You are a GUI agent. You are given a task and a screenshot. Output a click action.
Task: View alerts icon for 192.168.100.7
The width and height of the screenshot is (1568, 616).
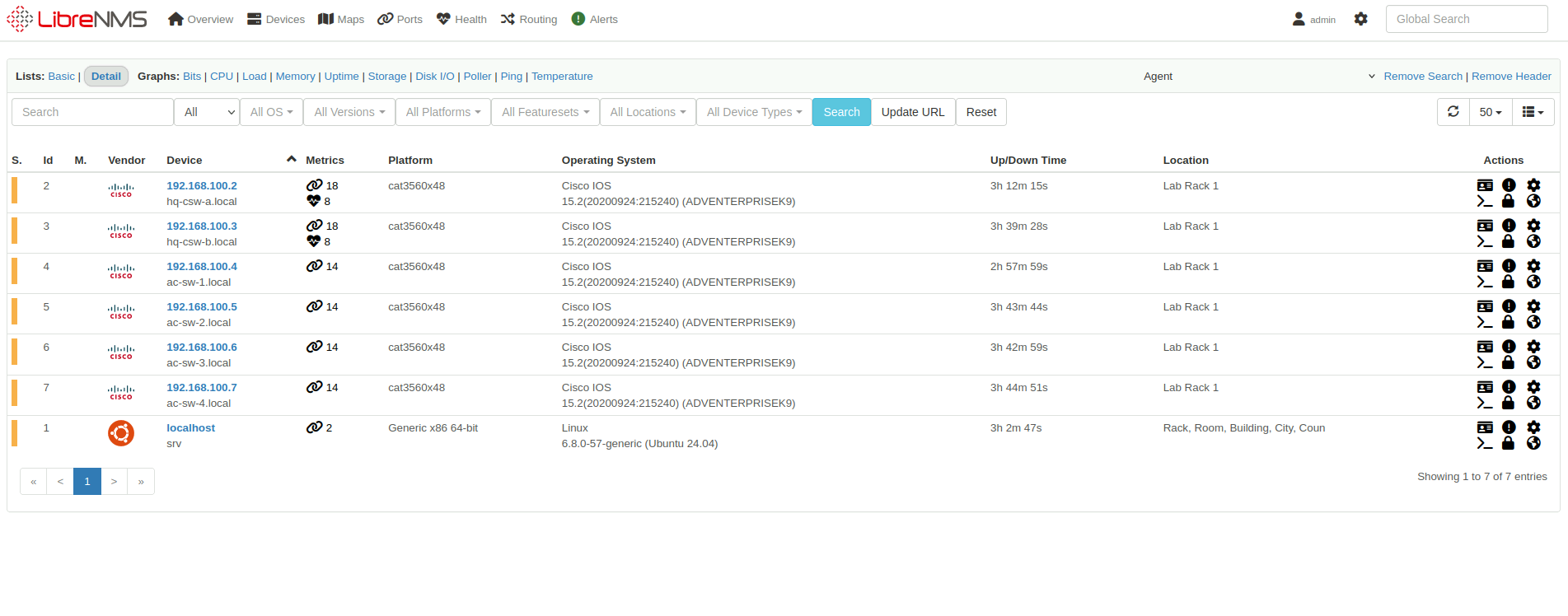click(1509, 387)
